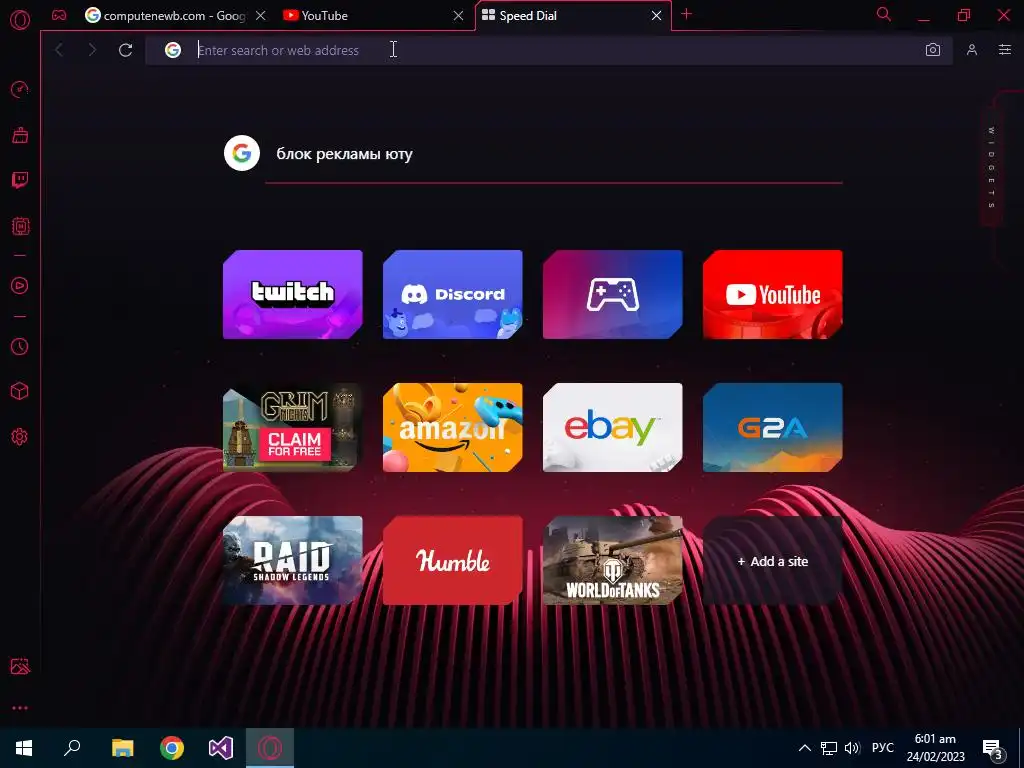Open the G2A speed dial tile
Screen dimensions: 1024x768
pyautogui.click(x=773, y=428)
